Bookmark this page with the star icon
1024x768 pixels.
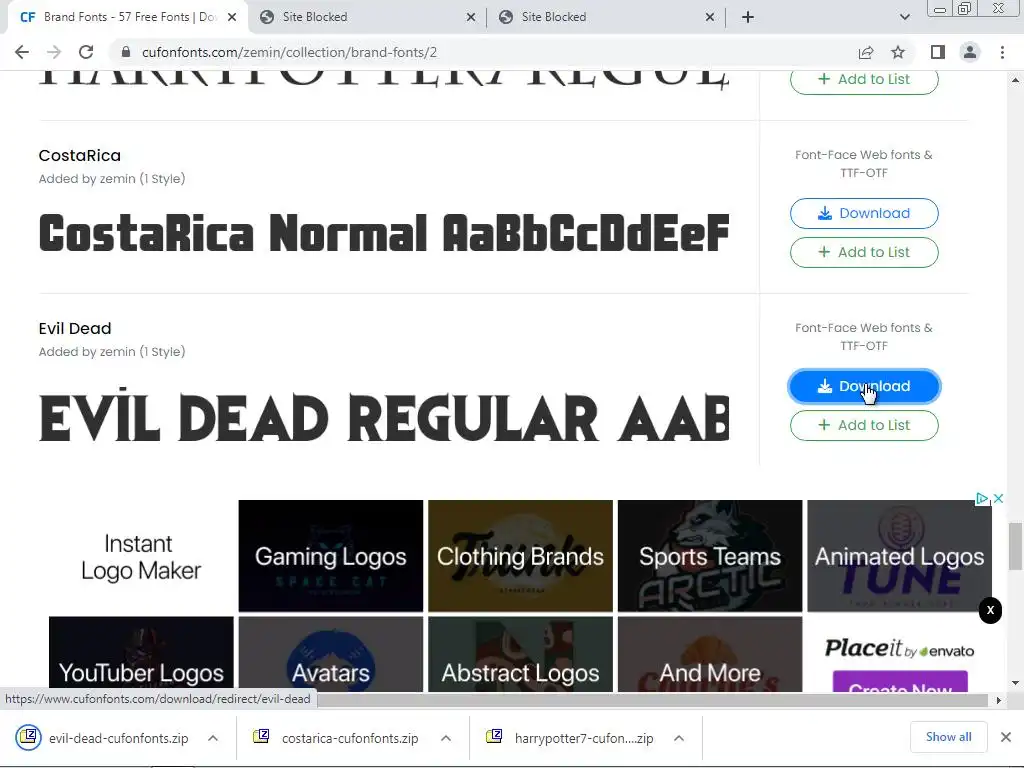click(x=898, y=52)
